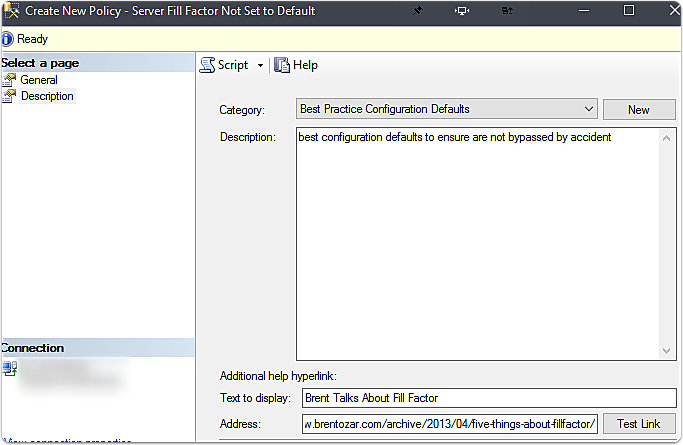Click the Text to display field
Viewport: 683px width, 445px height.
(x=487, y=398)
